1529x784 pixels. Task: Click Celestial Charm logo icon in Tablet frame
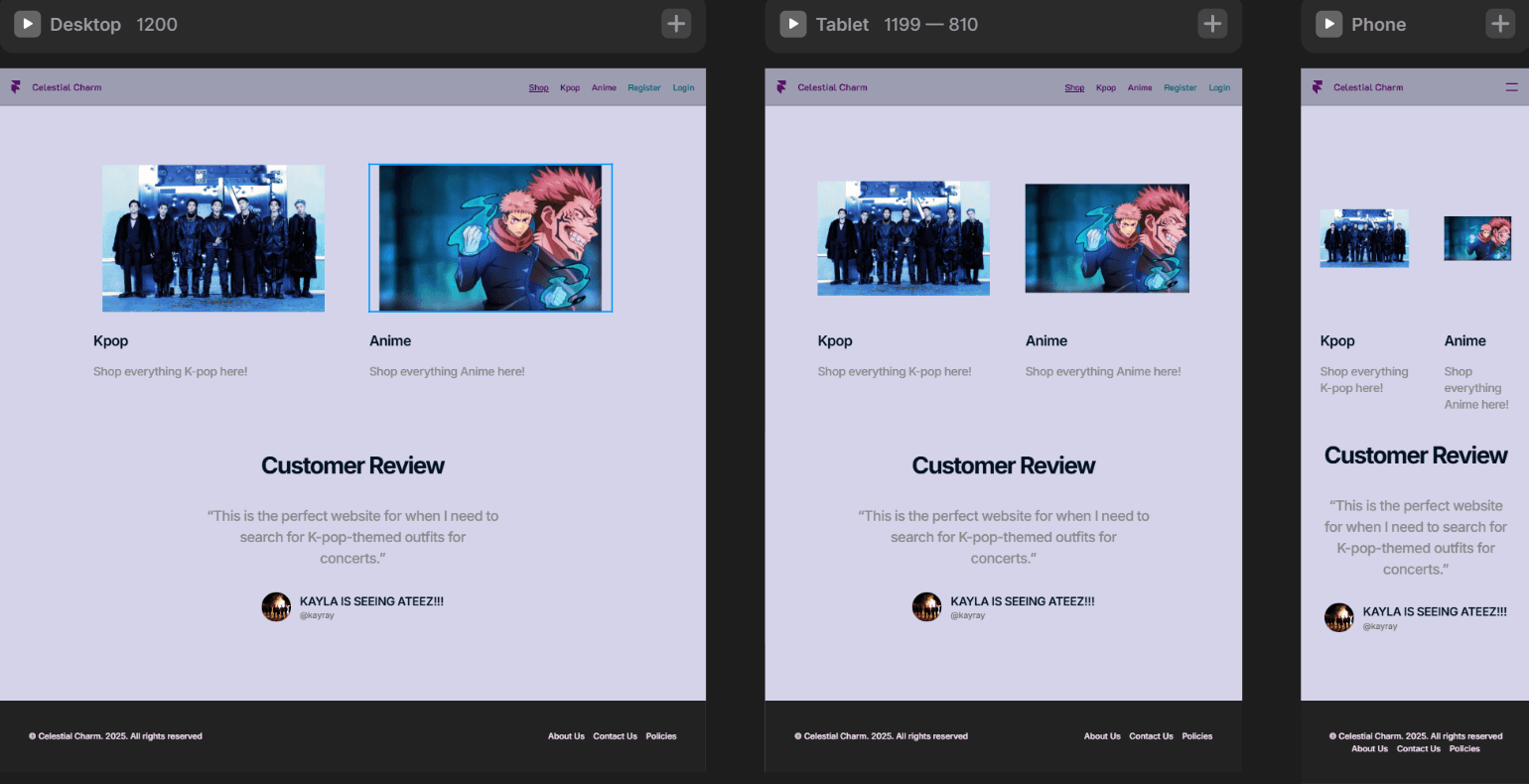coord(781,87)
